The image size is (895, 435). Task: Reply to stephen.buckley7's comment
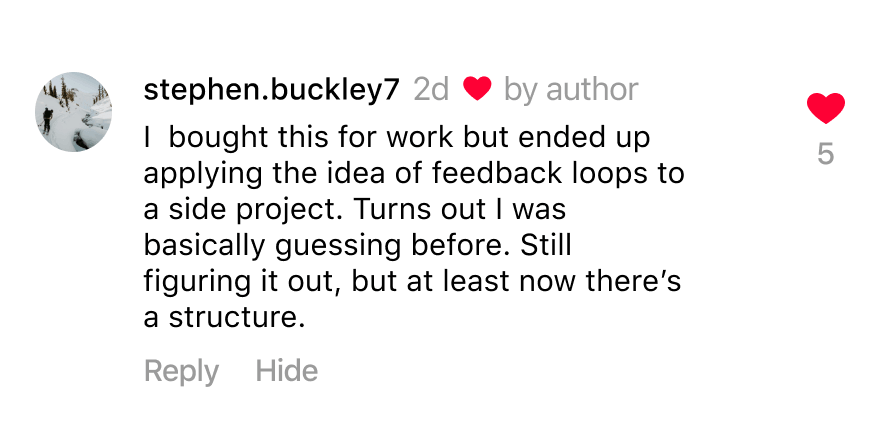coord(181,371)
